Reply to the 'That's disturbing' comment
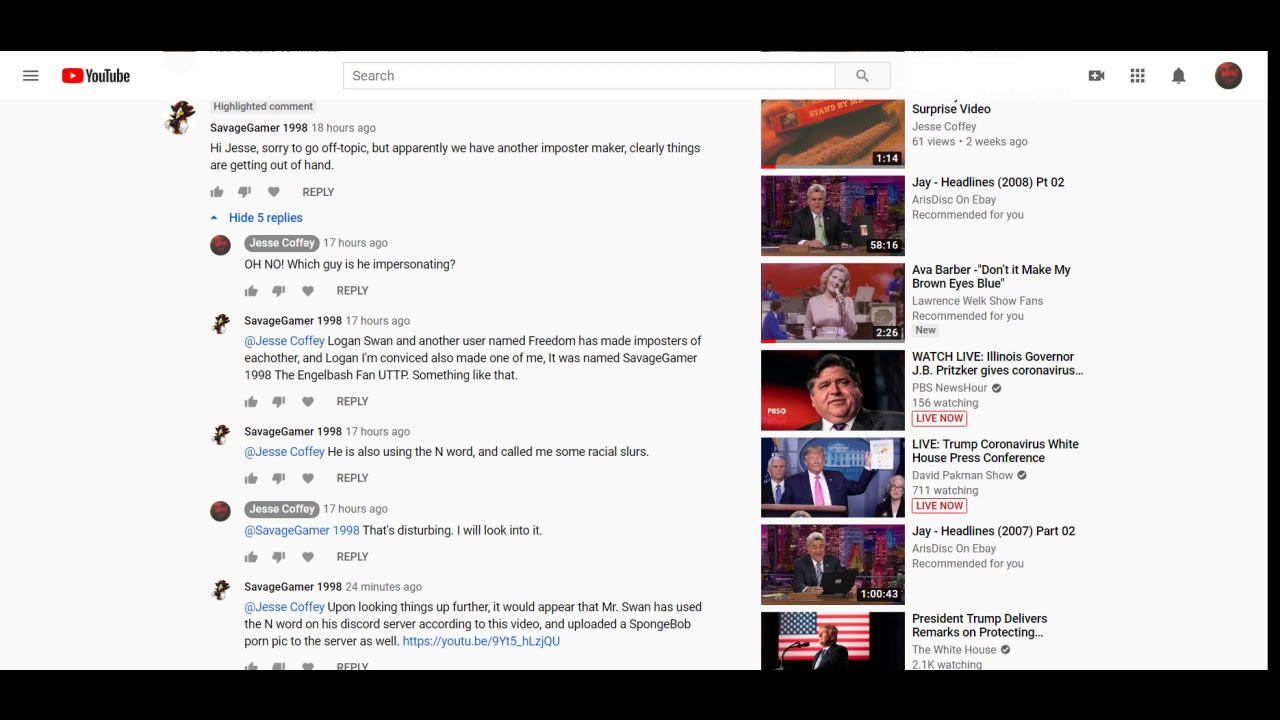 click(352, 557)
